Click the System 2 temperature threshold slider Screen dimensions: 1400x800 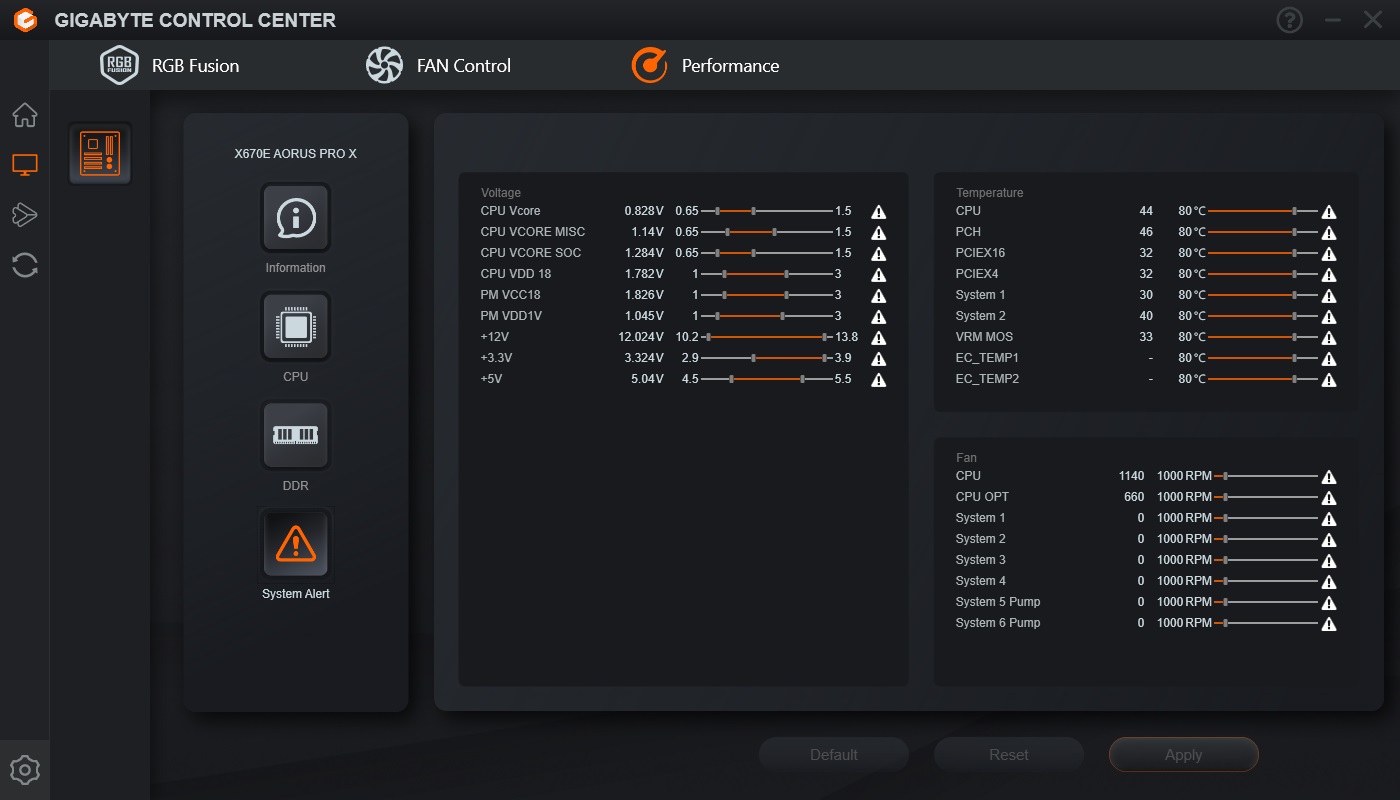1263,316
